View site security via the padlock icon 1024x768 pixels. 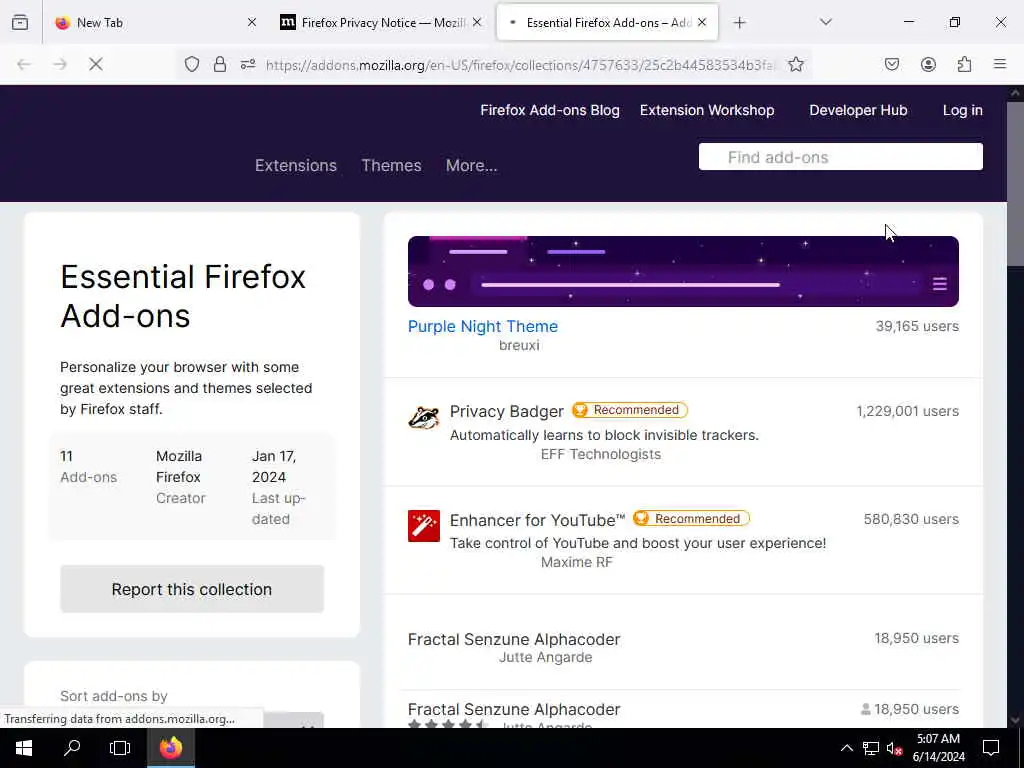coord(220,64)
